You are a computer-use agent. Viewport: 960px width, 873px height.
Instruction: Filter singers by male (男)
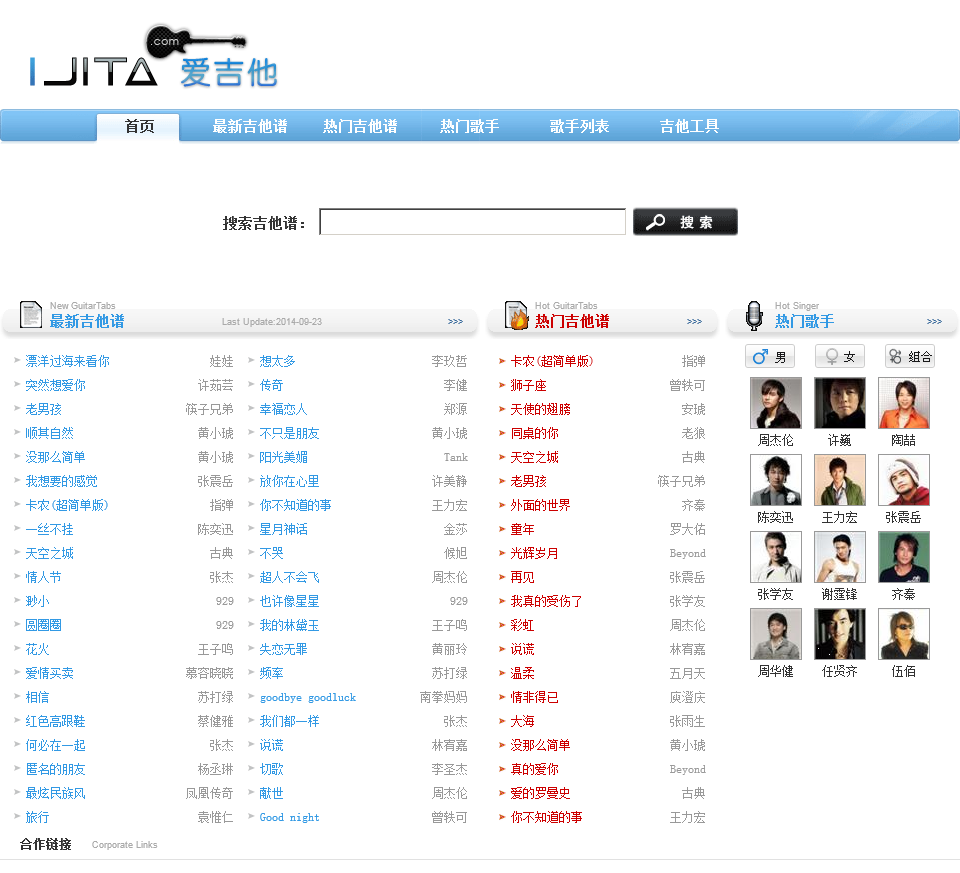click(x=770, y=357)
